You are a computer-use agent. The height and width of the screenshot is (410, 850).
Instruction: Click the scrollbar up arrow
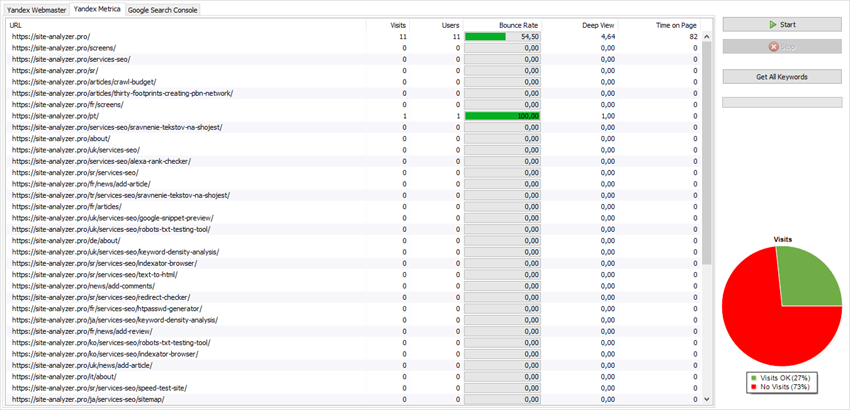point(706,36)
